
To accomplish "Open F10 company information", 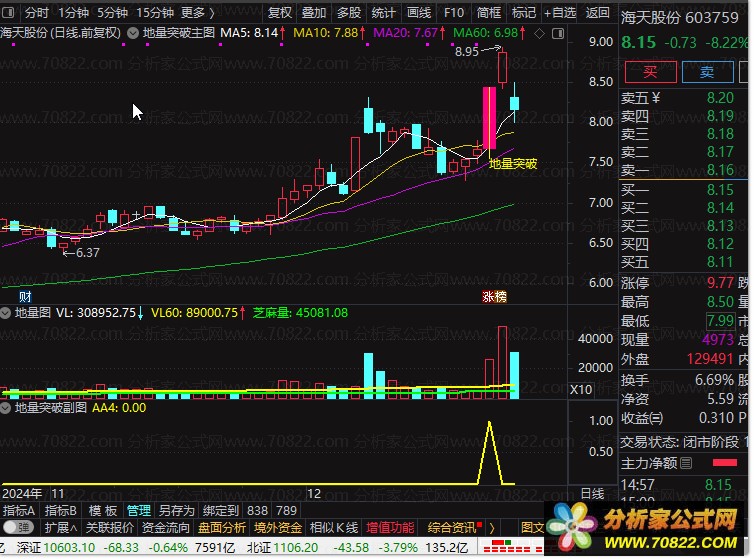I will (453, 13).
